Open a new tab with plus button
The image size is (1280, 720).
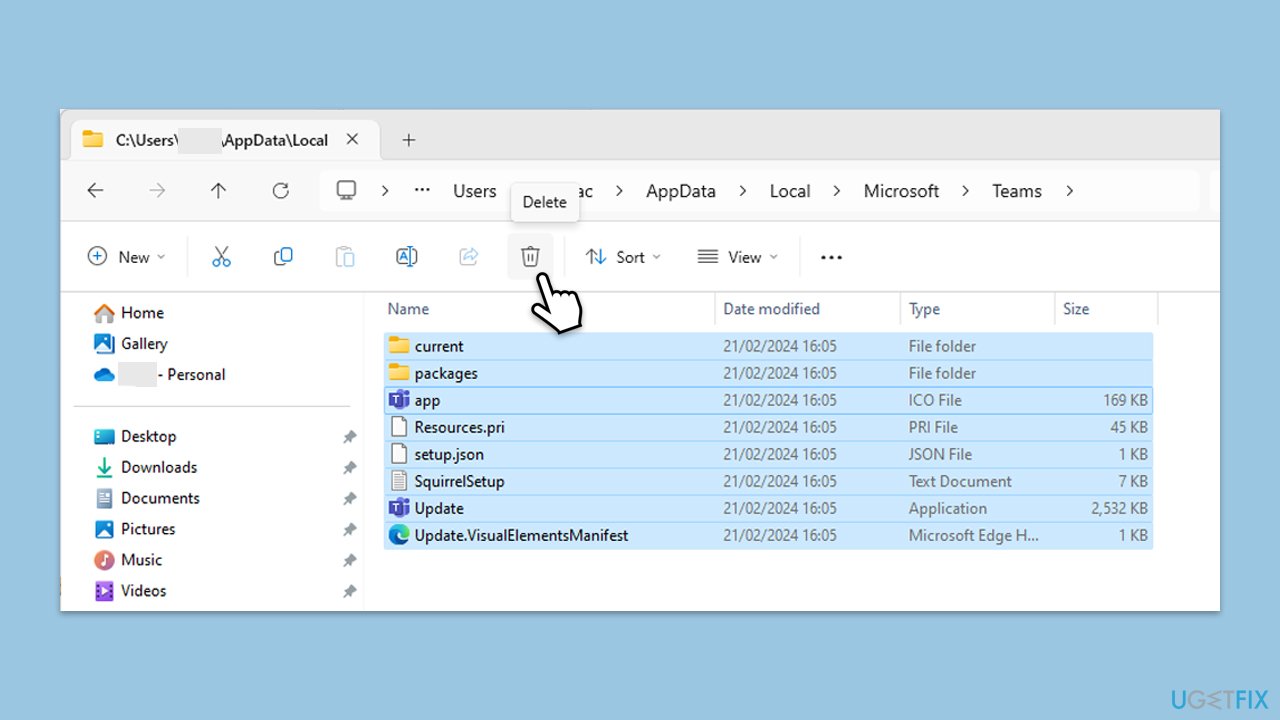408,140
